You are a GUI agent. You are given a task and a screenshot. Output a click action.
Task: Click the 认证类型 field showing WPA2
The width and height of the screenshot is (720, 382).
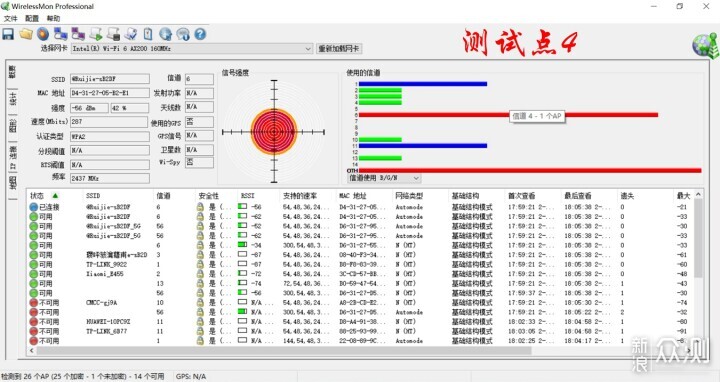click(x=110, y=136)
